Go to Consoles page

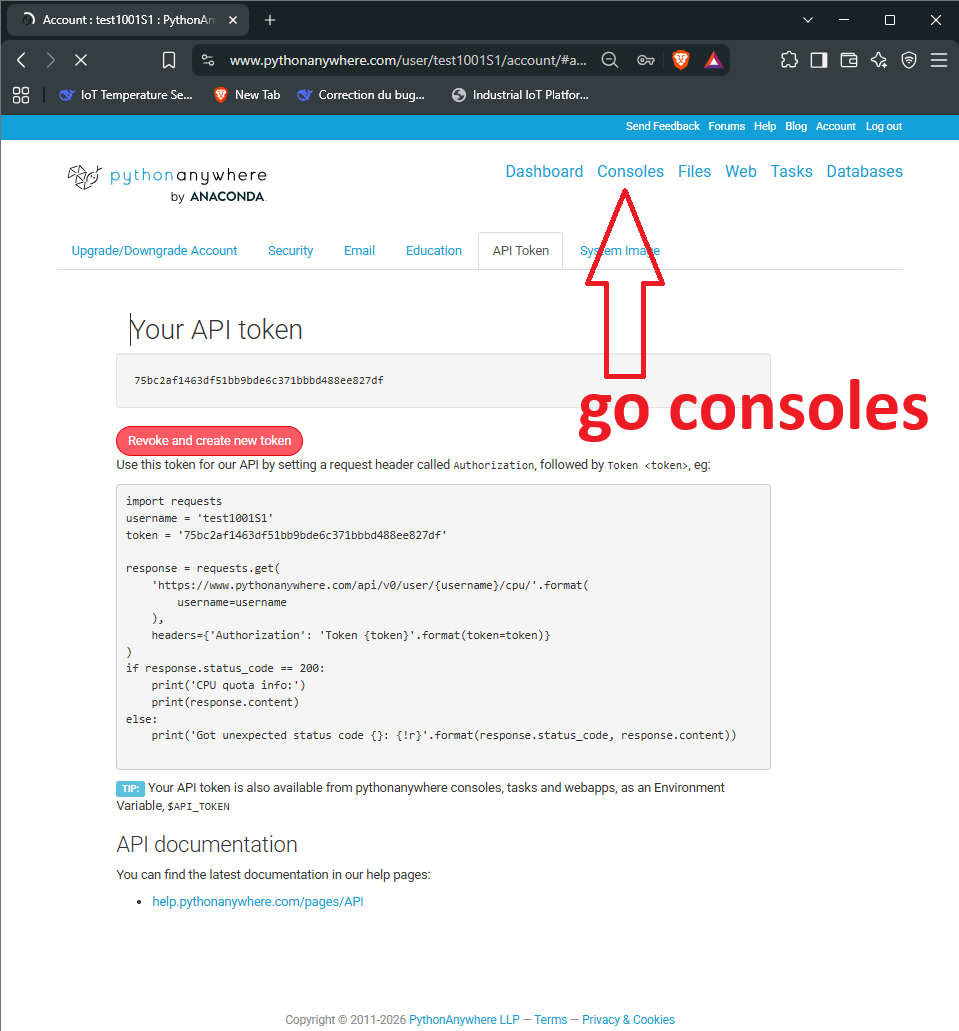(x=630, y=172)
